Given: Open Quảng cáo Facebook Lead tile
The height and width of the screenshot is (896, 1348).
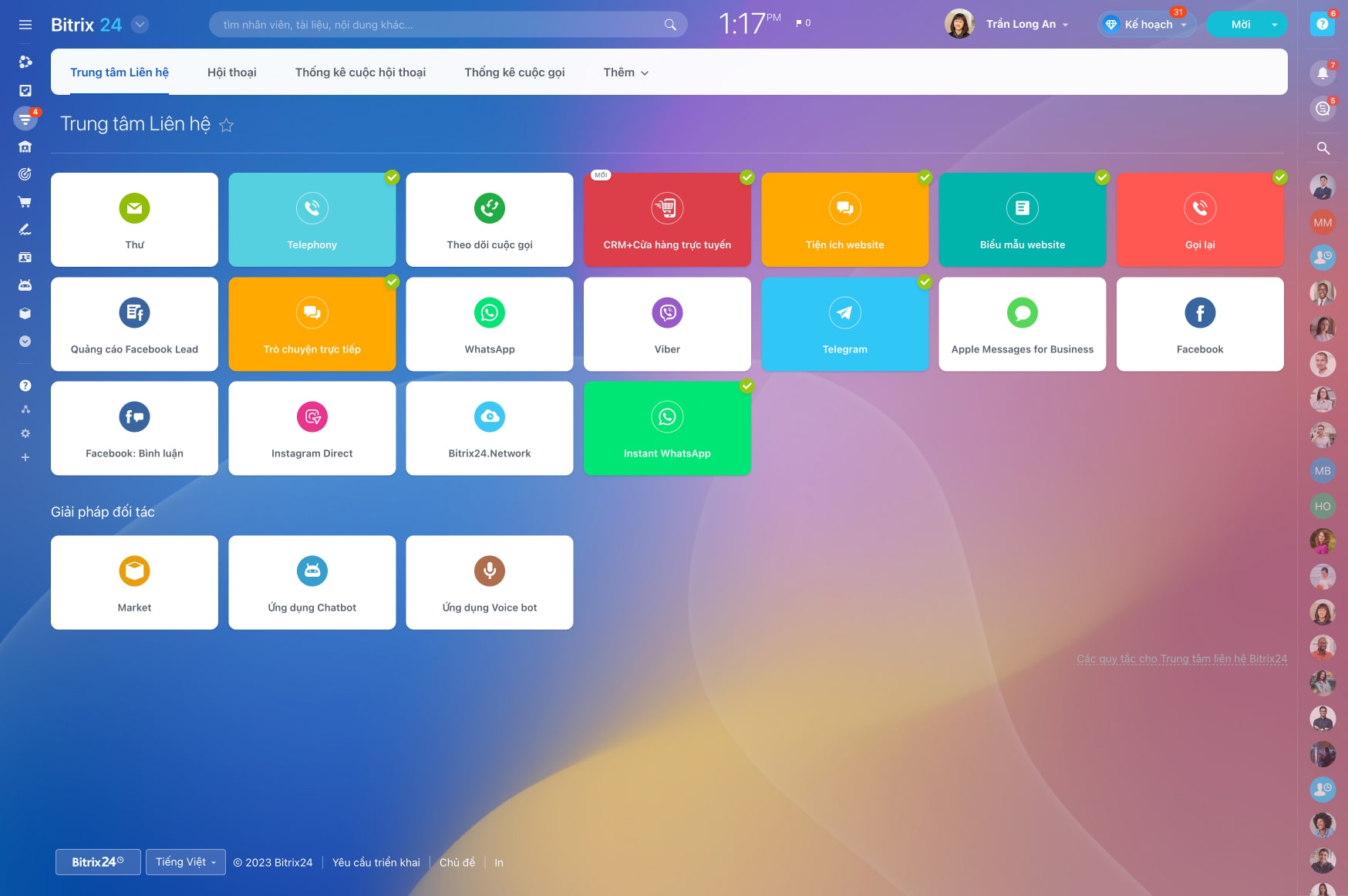Looking at the screenshot, I should coord(134,324).
